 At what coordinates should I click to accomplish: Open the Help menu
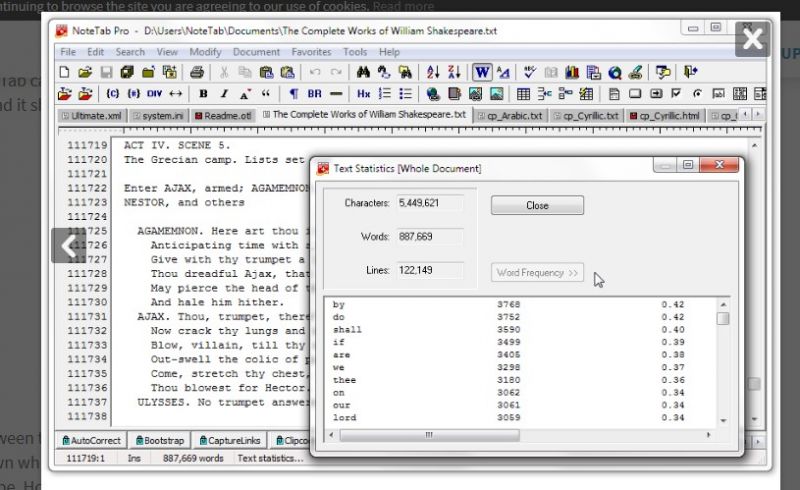[389, 52]
